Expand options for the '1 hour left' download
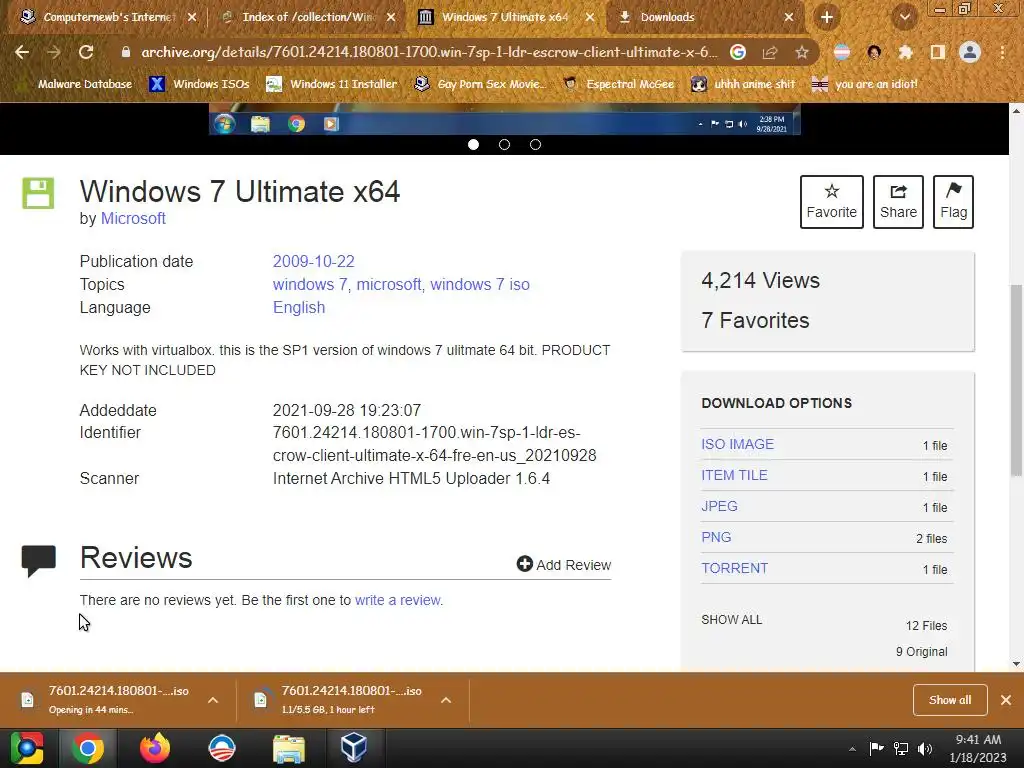Viewport: 1024px width, 768px height. (x=446, y=699)
